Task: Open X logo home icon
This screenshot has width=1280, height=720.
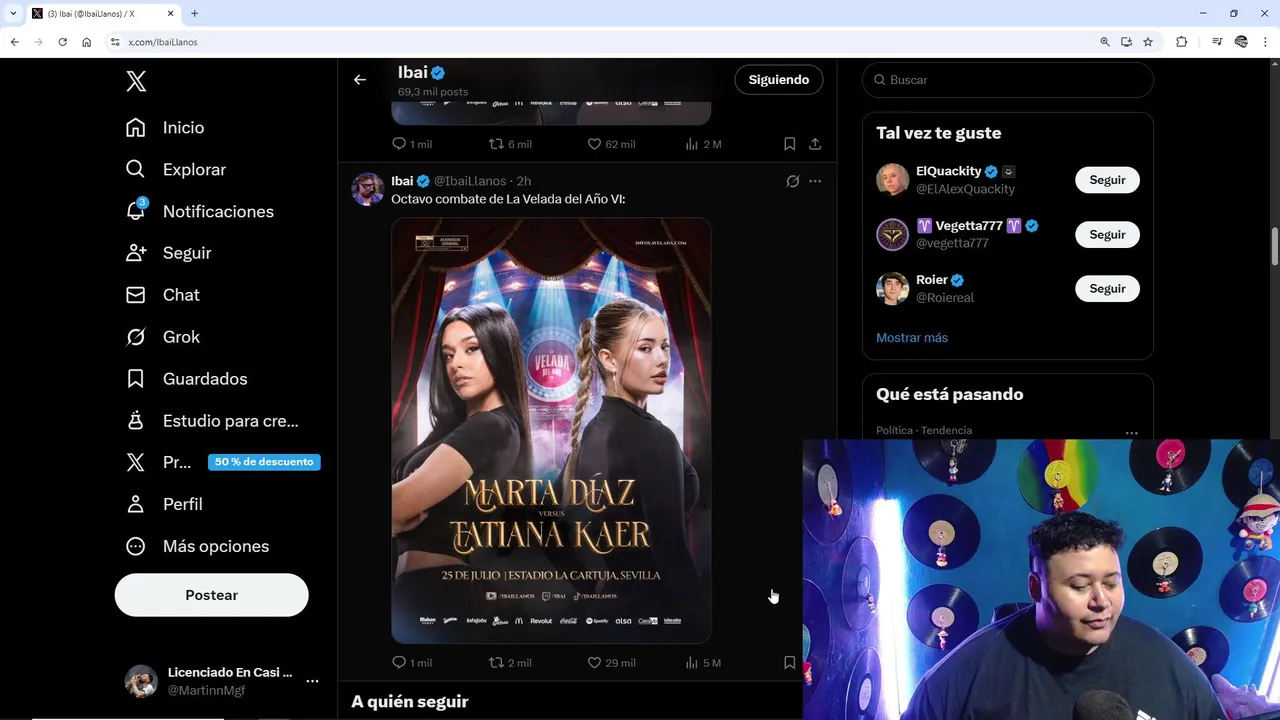Action: click(136, 82)
